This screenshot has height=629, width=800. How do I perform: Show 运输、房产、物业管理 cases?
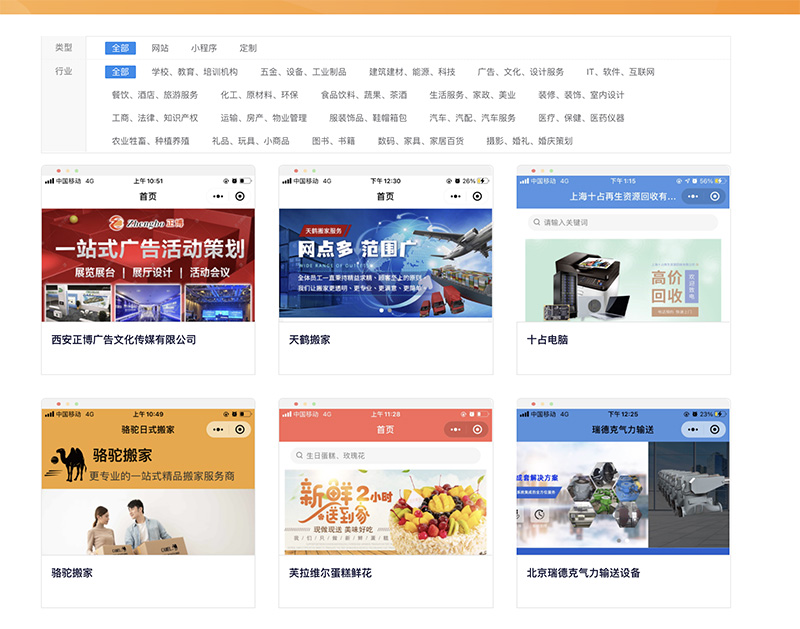[x=263, y=118]
